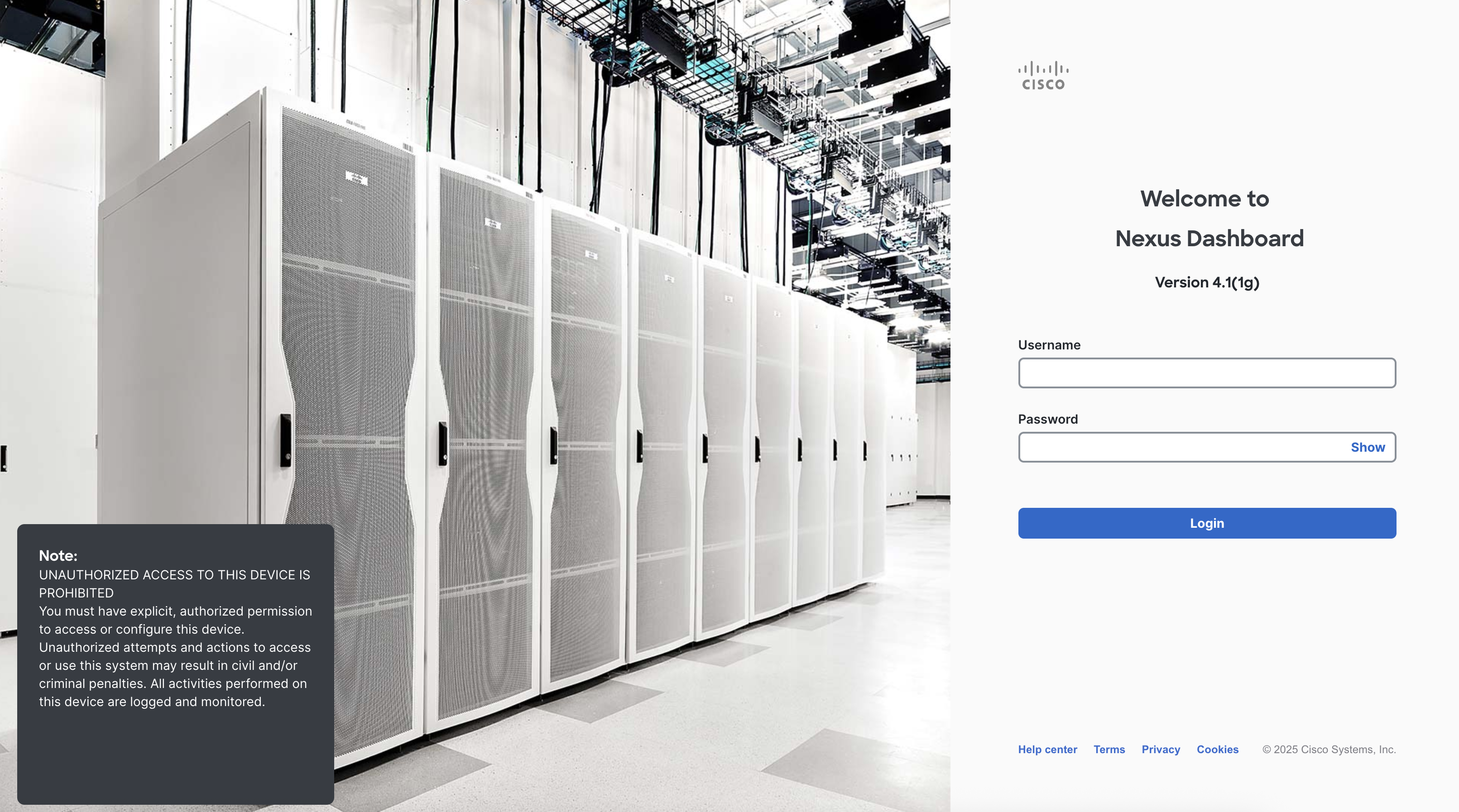Focus the Password input field
The image size is (1459, 812).
1181,447
